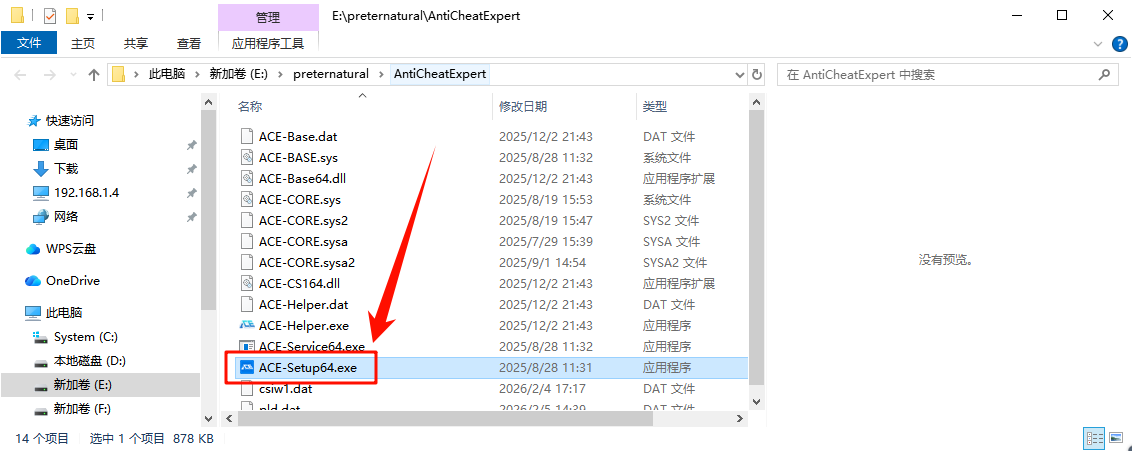Click the SYS2 文件 type cell
Viewport: 1132px width, 451px height.
coord(671,221)
